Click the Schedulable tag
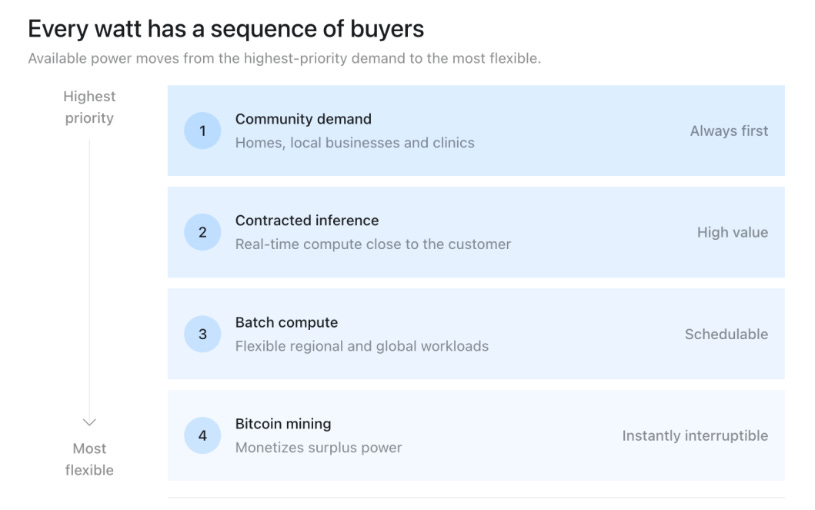Screen dimensions: 815x510 (x=726, y=334)
